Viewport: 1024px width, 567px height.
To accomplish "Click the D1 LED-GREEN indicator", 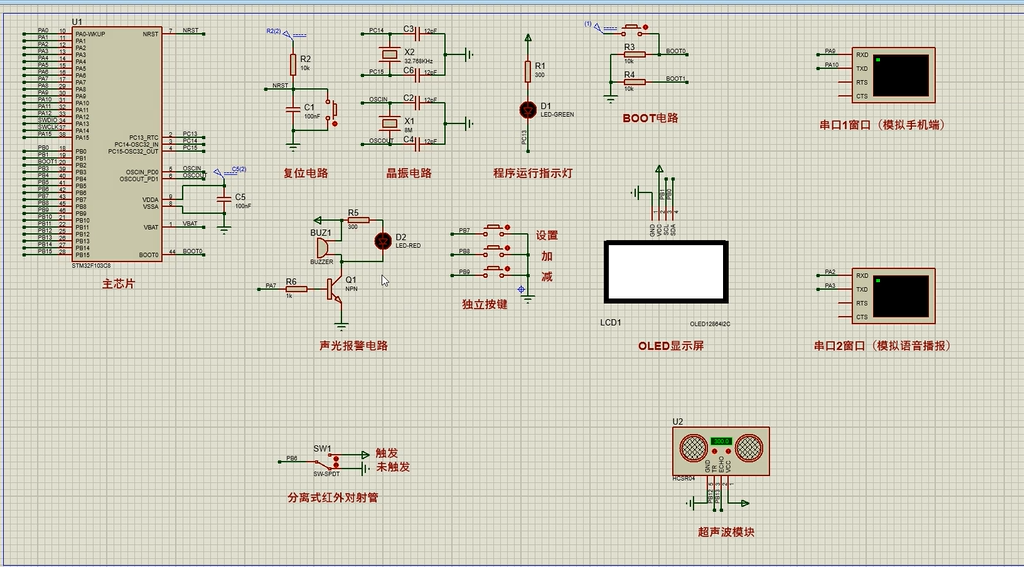I will pyautogui.click(x=528, y=108).
